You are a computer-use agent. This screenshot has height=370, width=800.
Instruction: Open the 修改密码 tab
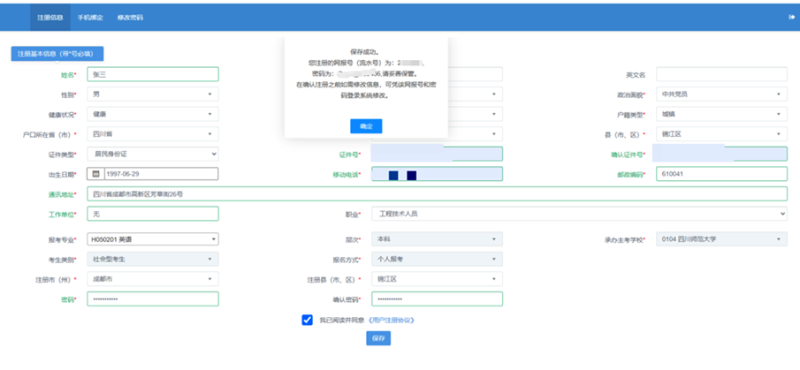130,17
